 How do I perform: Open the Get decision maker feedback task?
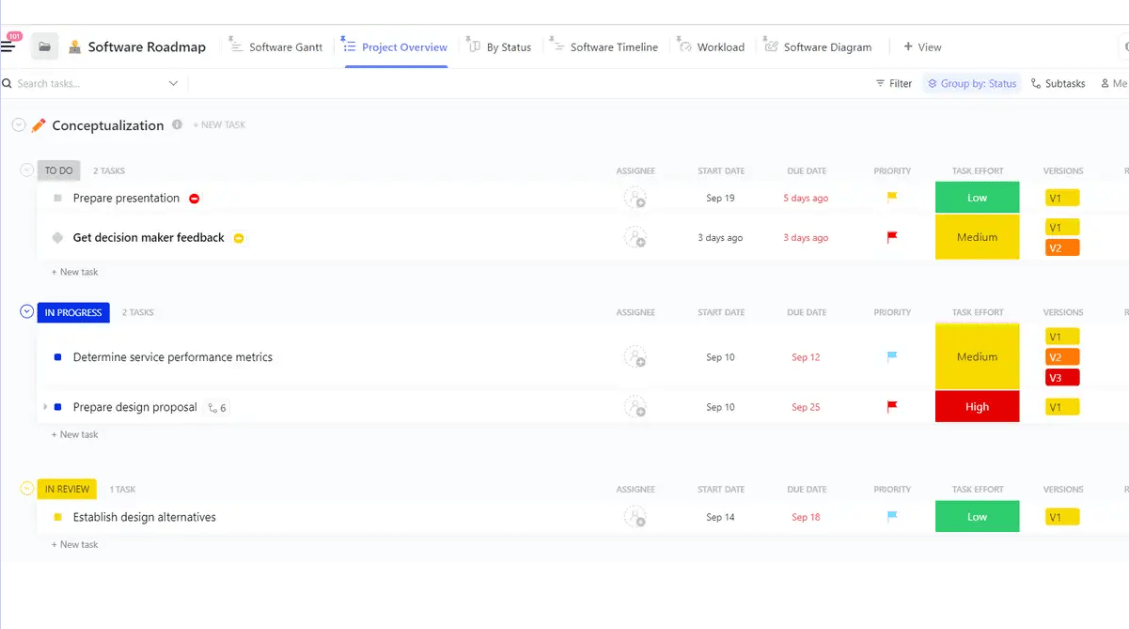click(148, 237)
